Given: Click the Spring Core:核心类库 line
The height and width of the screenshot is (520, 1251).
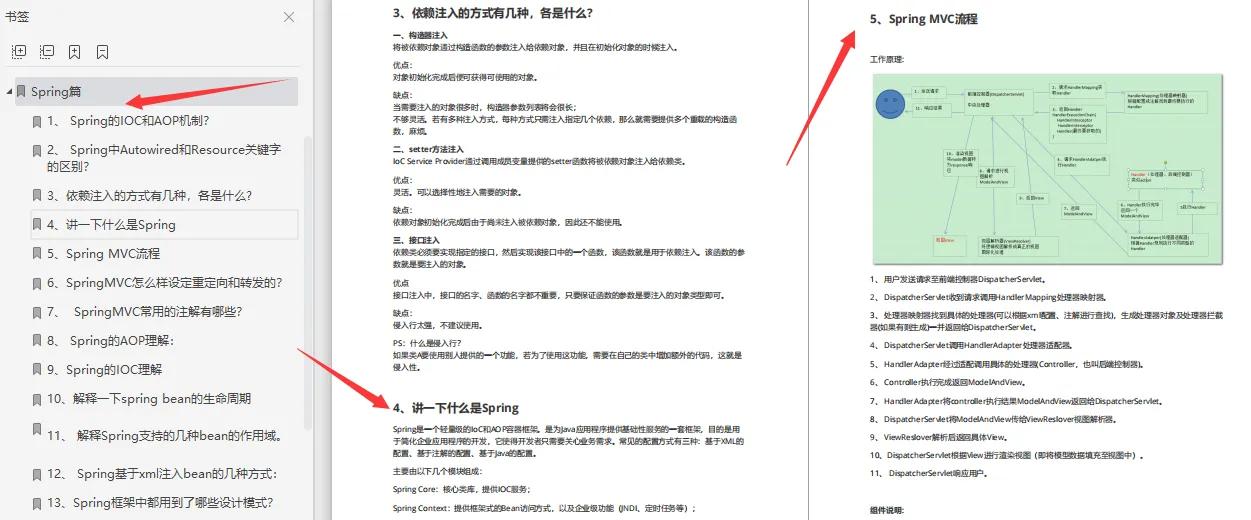Looking at the screenshot, I should point(461,489).
